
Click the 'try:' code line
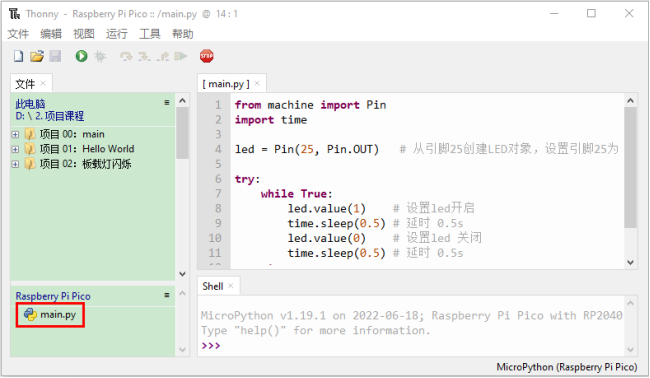(x=247, y=179)
